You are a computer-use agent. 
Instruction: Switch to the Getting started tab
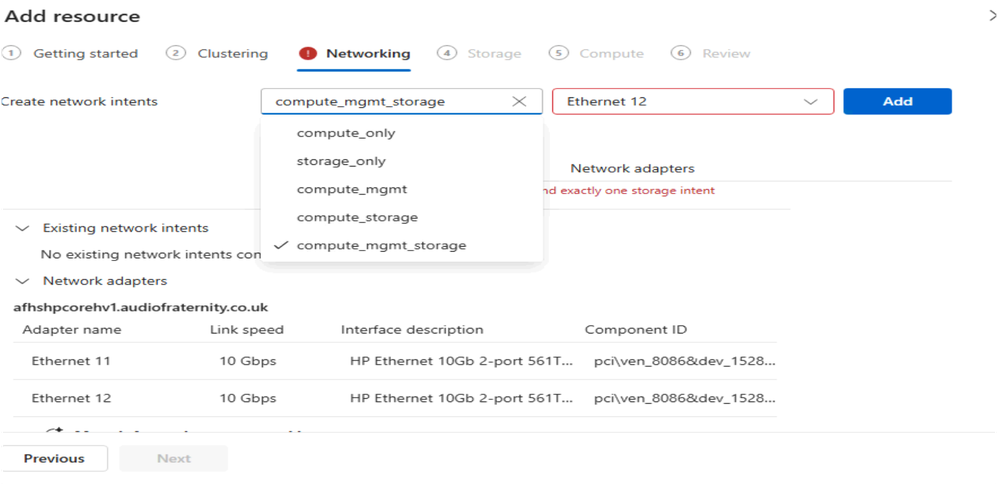[x=85, y=54]
